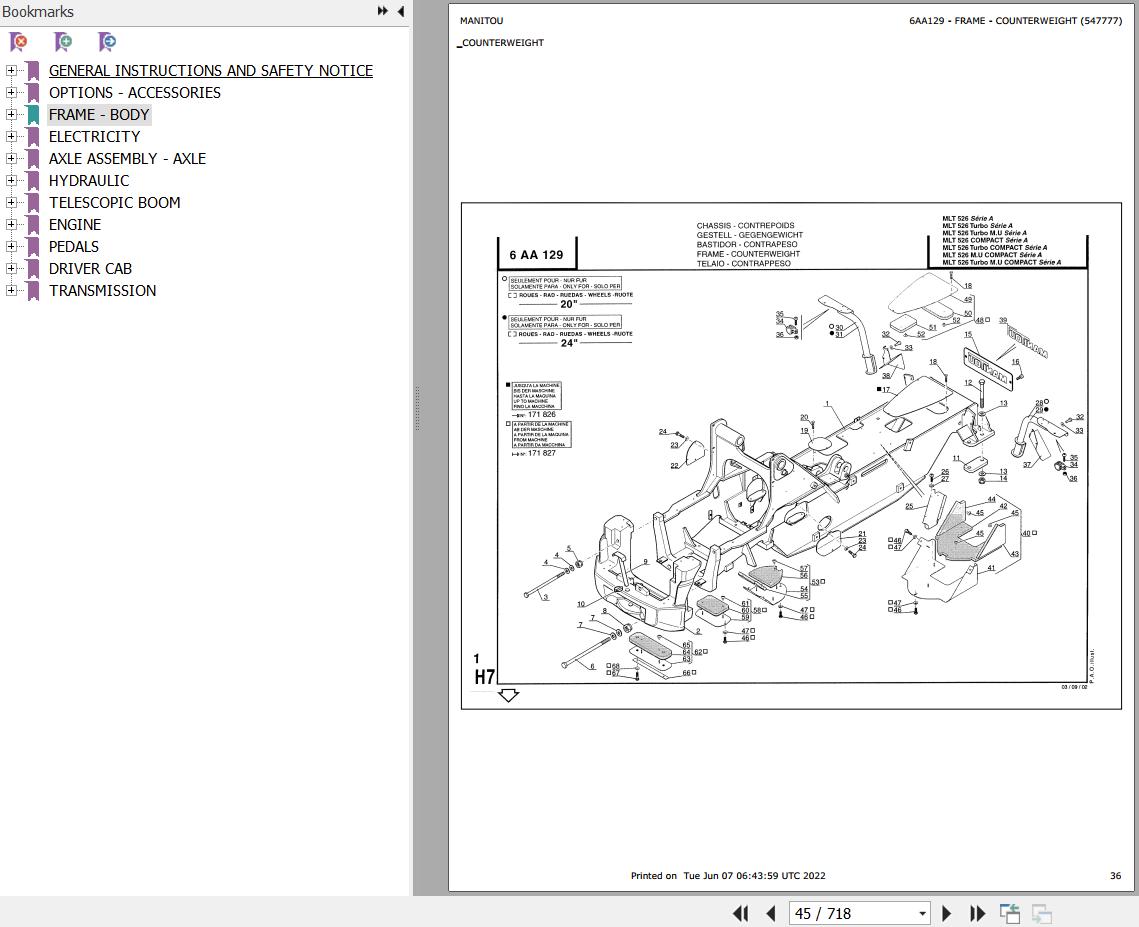
Task: Click the 171 826 serial number text
Action: tap(541, 414)
